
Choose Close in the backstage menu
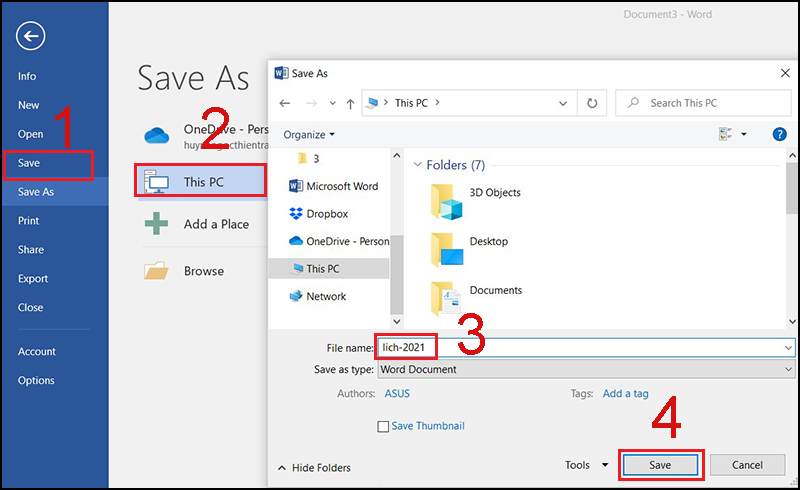pos(31,308)
